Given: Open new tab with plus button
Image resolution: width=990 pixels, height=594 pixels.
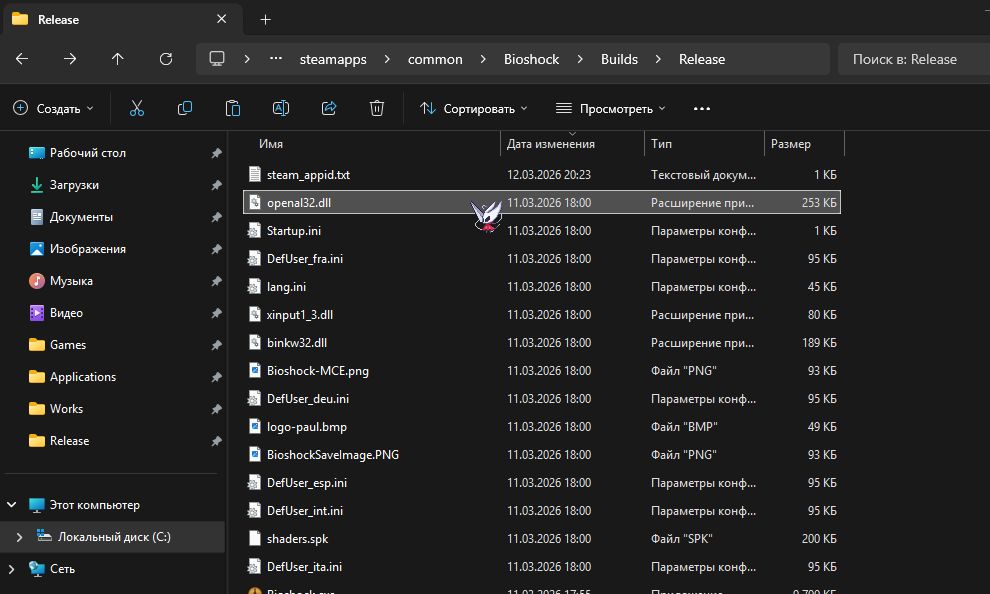Looking at the screenshot, I should pyautogui.click(x=265, y=20).
